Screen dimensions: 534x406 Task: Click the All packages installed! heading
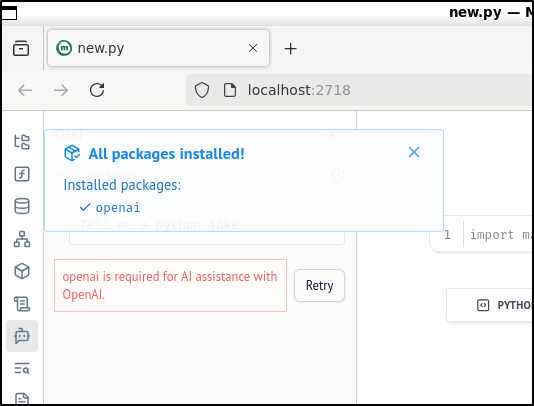point(167,154)
